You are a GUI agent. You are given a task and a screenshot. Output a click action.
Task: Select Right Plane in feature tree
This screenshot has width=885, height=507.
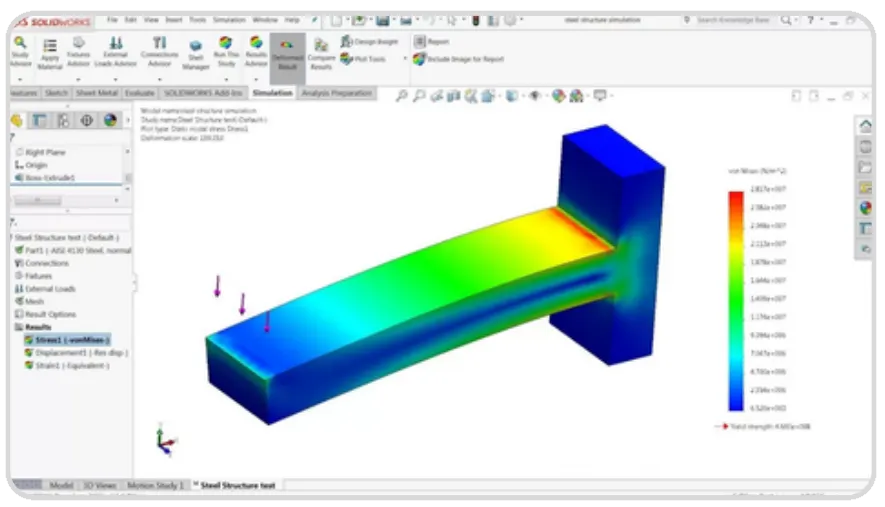click(40, 152)
